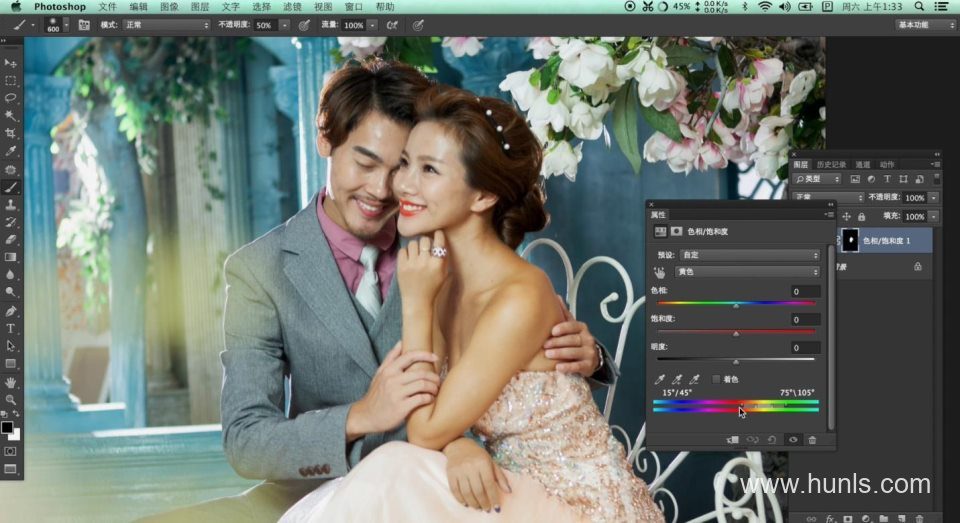Switch to the 历史记录 tab
The image size is (960, 523).
click(x=831, y=164)
